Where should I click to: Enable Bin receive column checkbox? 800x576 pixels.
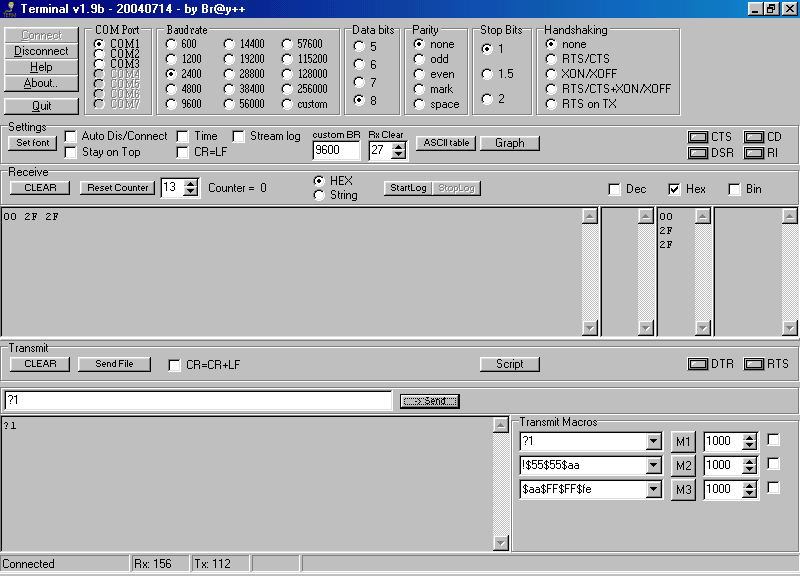pos(734,189)
